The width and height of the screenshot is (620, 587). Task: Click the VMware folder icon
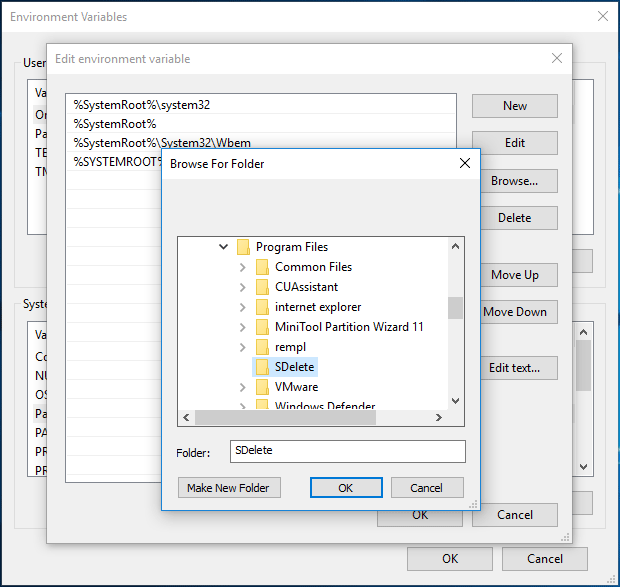click(x=262, y=387)
